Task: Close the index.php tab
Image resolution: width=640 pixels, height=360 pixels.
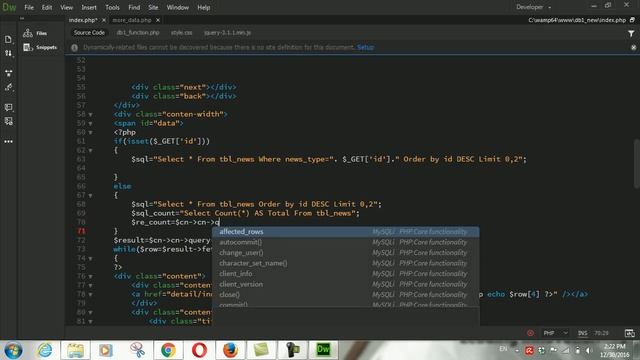Action: click(104, 20)
